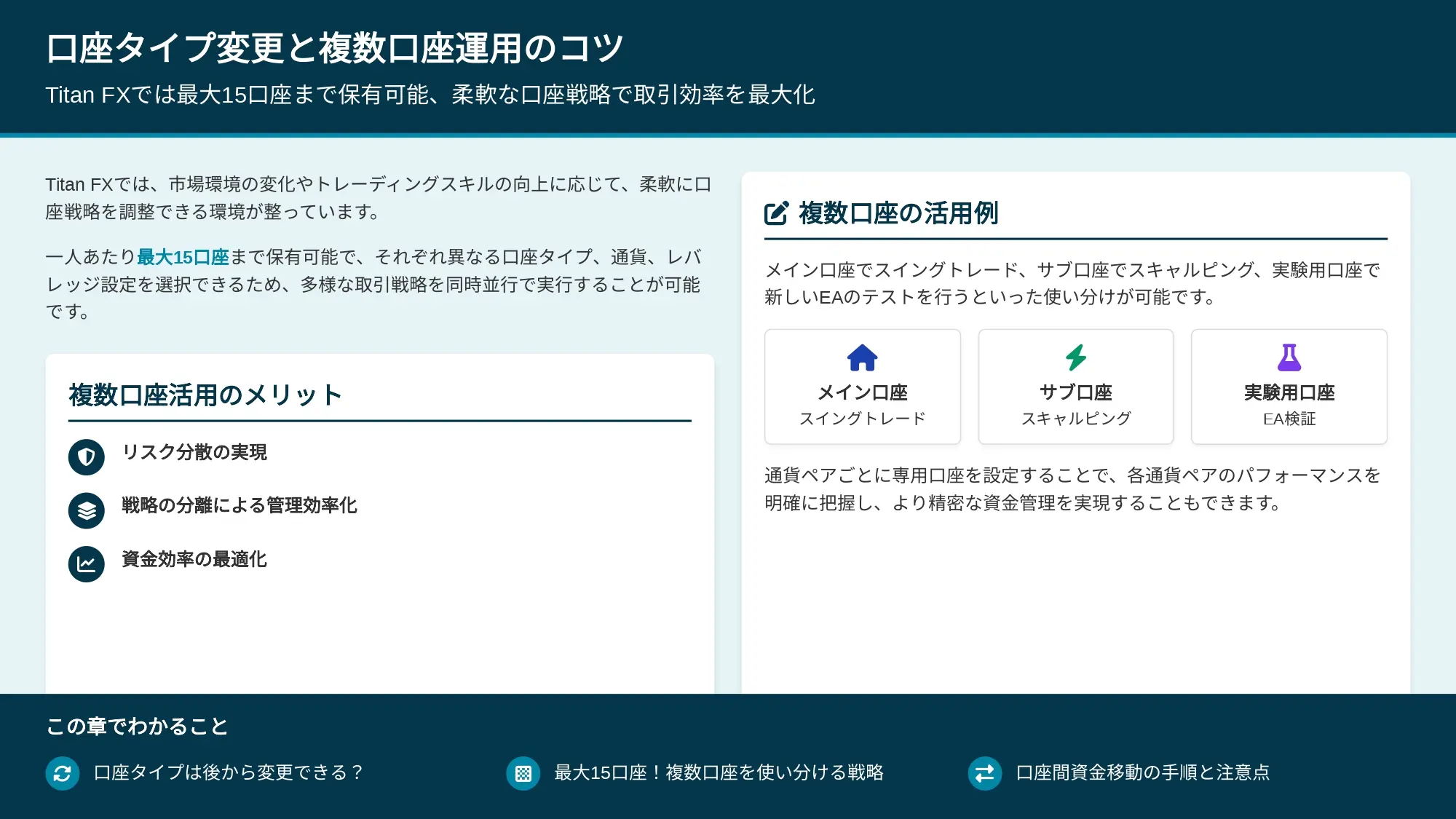Select the サブ口座 card label

pyautogui.click(x=1076, y=392)
